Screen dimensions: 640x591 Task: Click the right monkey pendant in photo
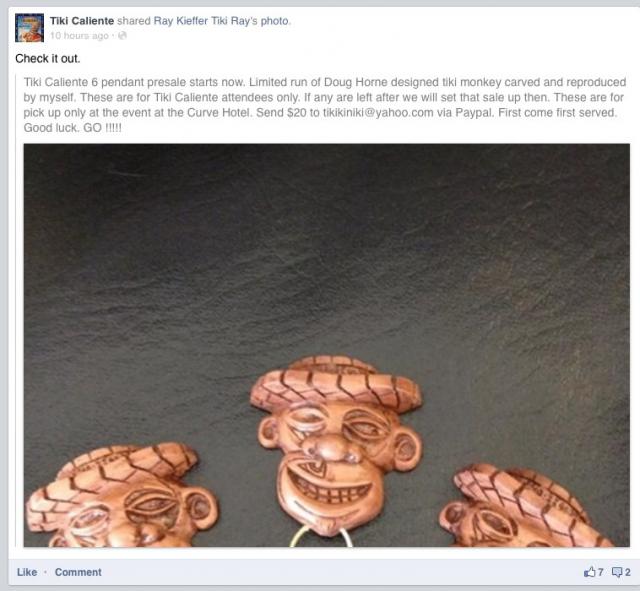pos(525,506)
